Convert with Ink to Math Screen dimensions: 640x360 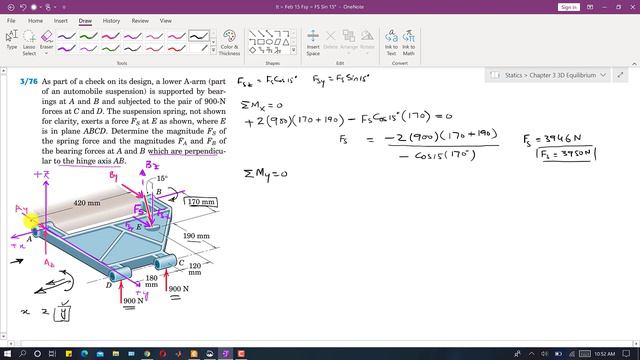tap(409, 42)
